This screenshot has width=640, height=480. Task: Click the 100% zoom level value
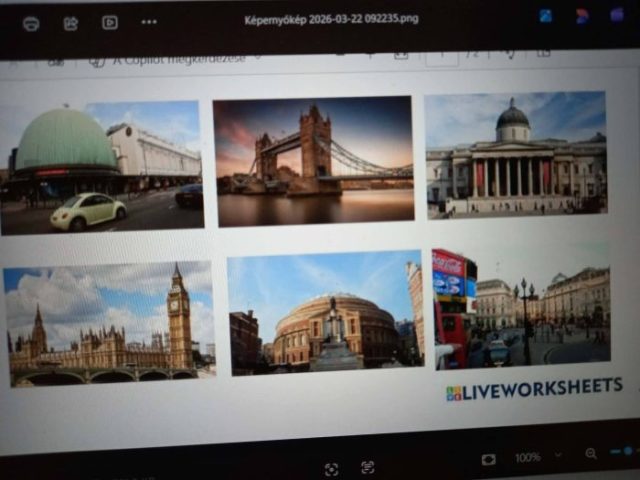[527, 458]
